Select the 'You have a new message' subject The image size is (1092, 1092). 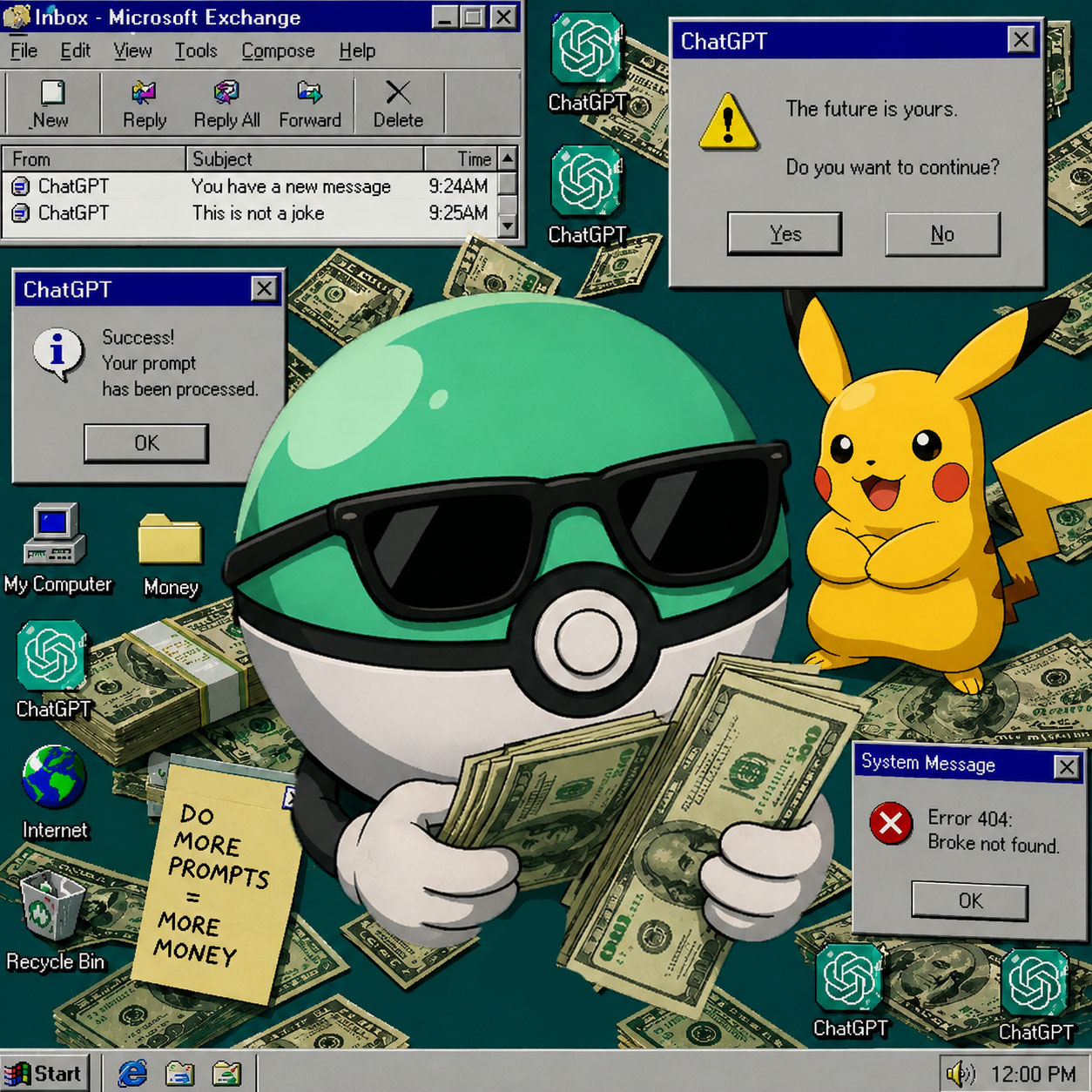291,186
